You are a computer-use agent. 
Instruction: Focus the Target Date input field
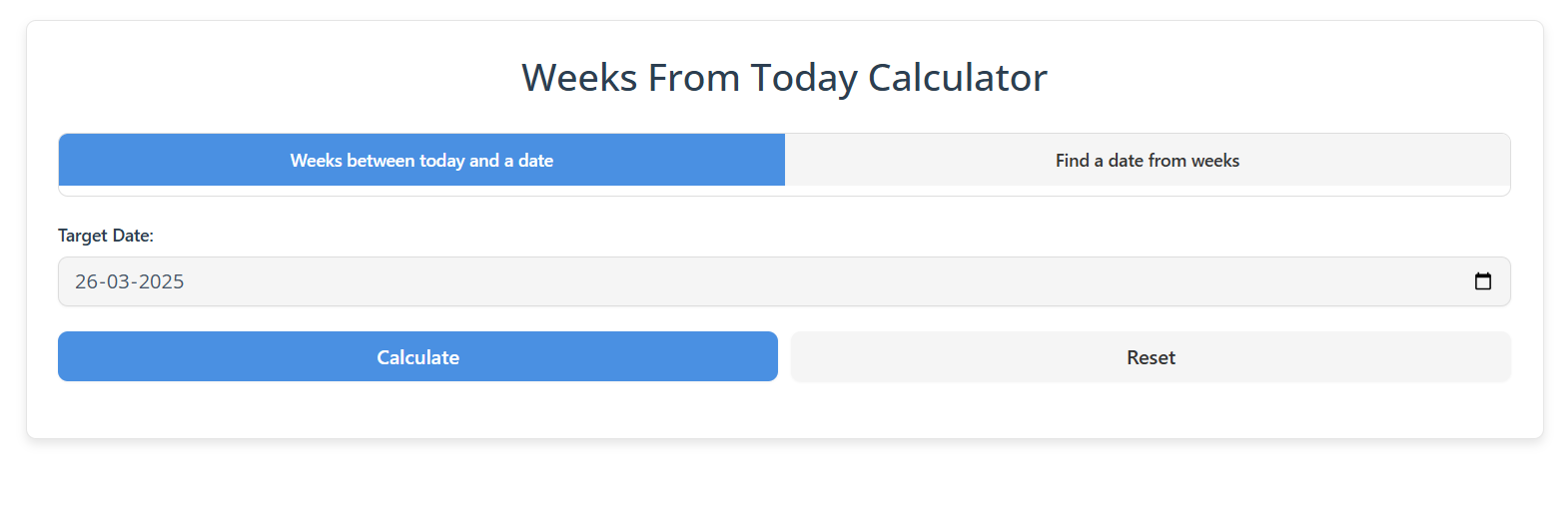(x=784, y=281)
